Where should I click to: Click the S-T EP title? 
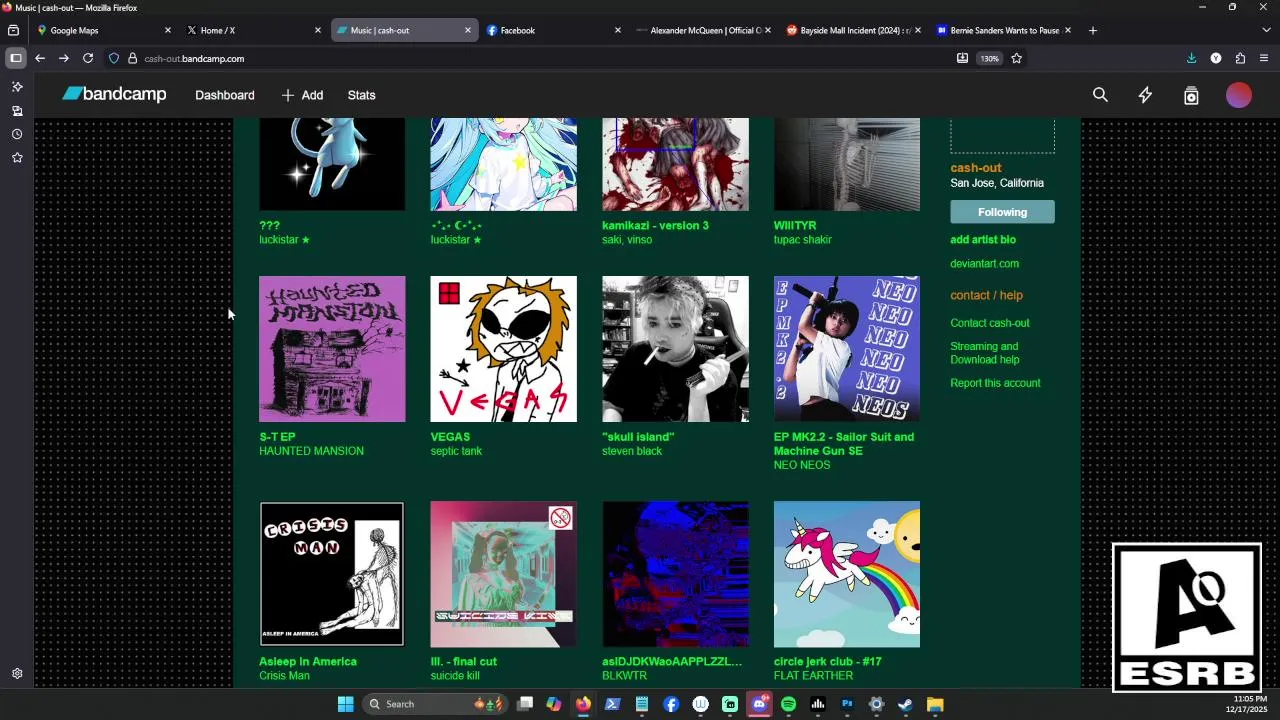pos(277,437)
